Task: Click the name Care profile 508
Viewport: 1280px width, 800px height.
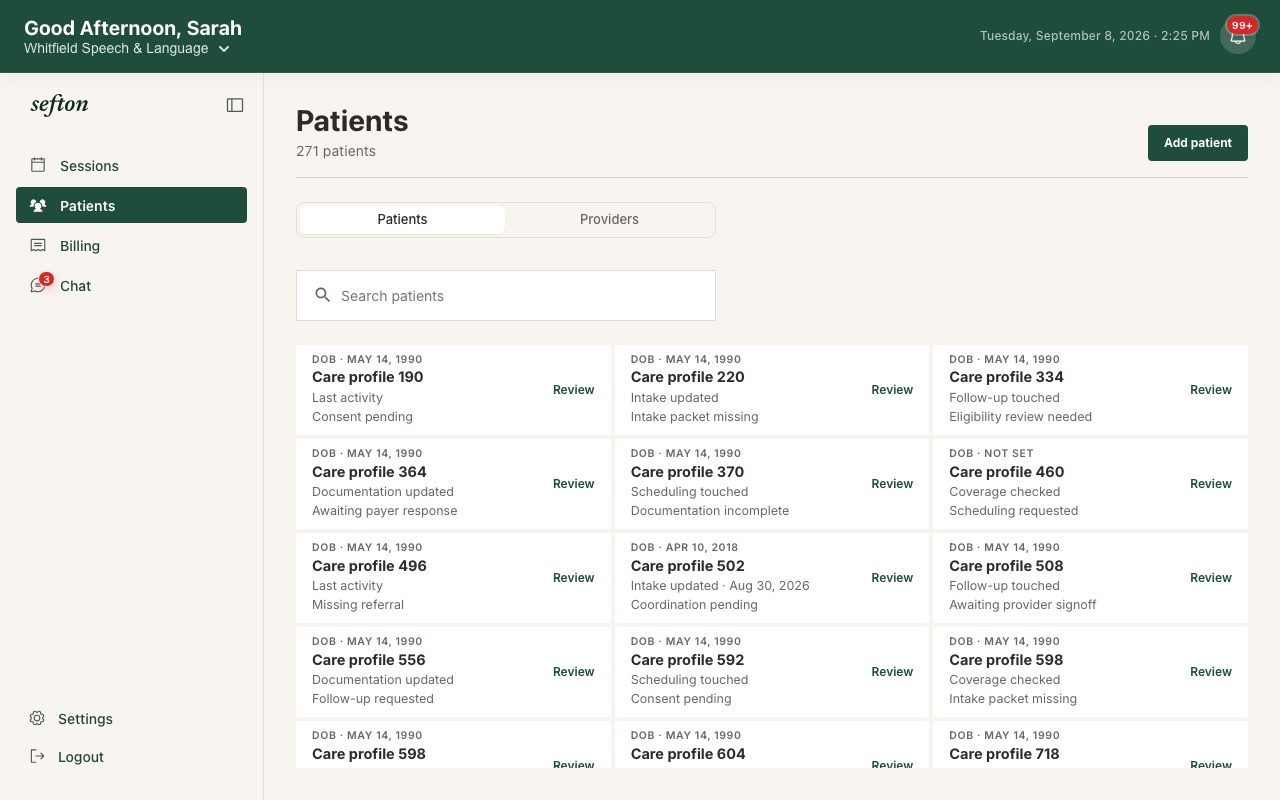Action: coord(1006,566)
